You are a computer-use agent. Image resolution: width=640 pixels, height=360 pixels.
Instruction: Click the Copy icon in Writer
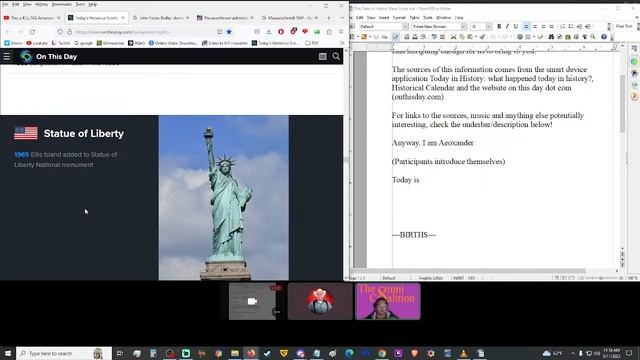462,37
